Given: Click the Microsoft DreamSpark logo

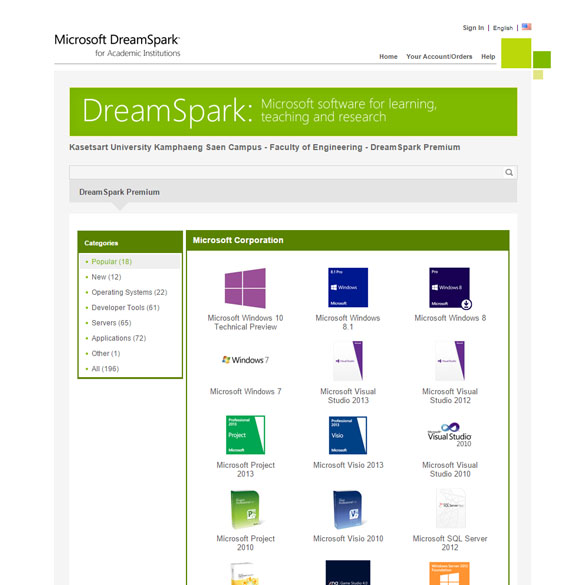Looking at the screenshot, I should pyautogui.click(x=117, y=45).
